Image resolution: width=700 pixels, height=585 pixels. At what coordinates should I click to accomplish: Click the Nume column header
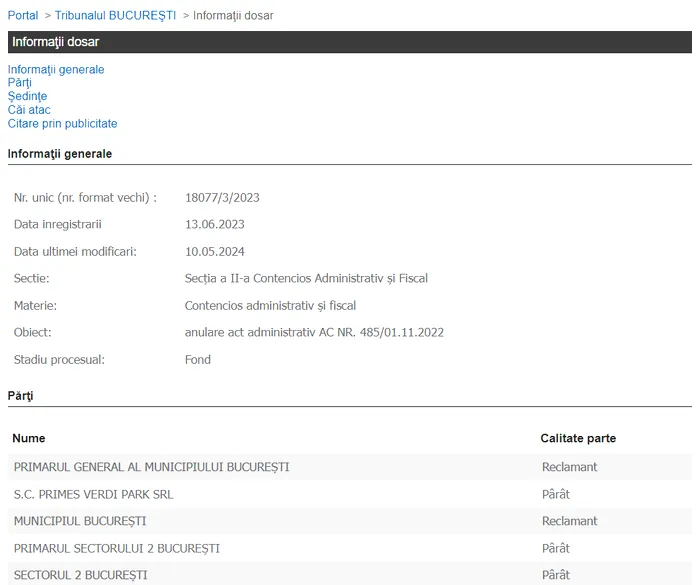pos(29,439)
